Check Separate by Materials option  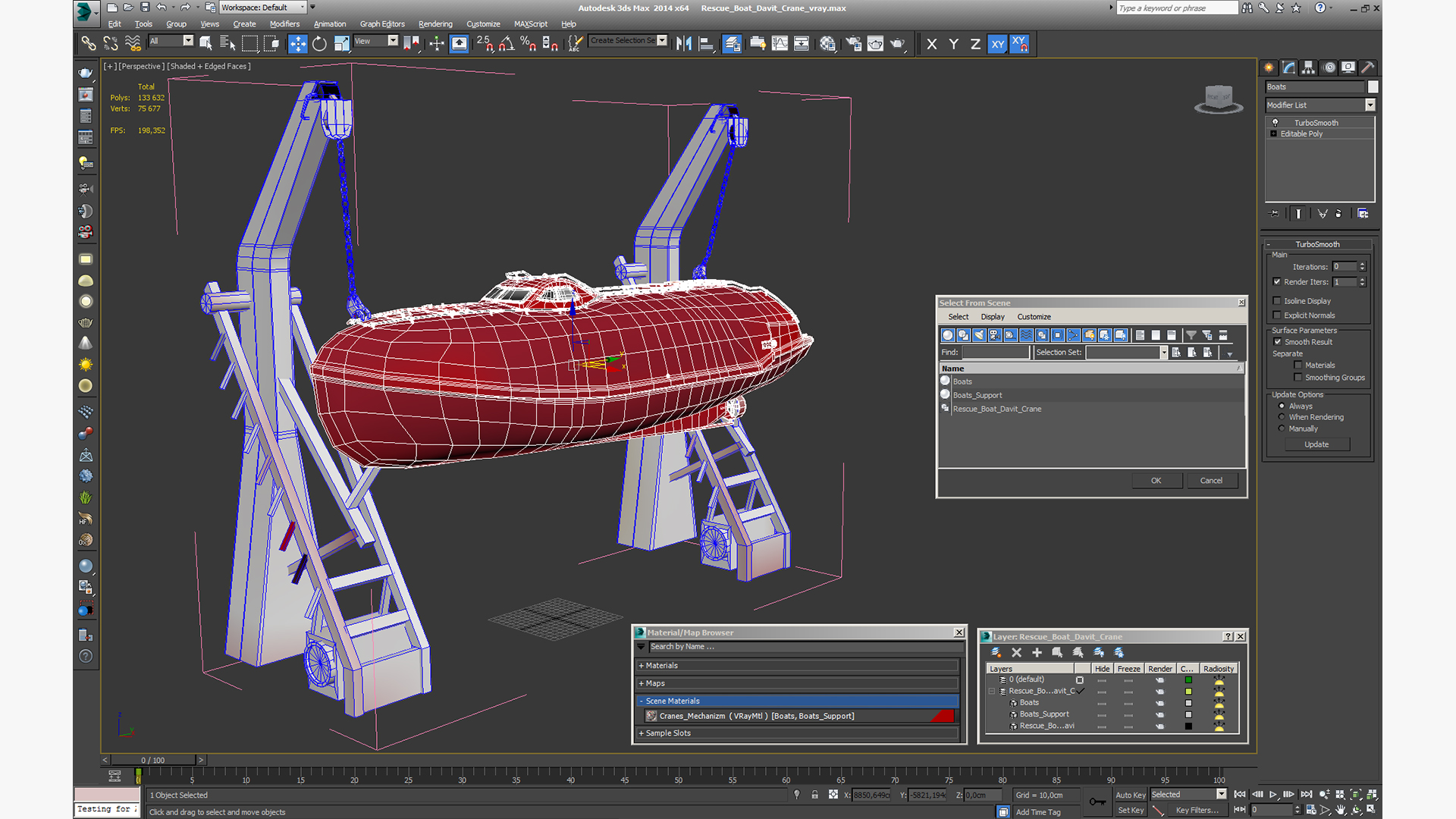(x=1298, y=366)
